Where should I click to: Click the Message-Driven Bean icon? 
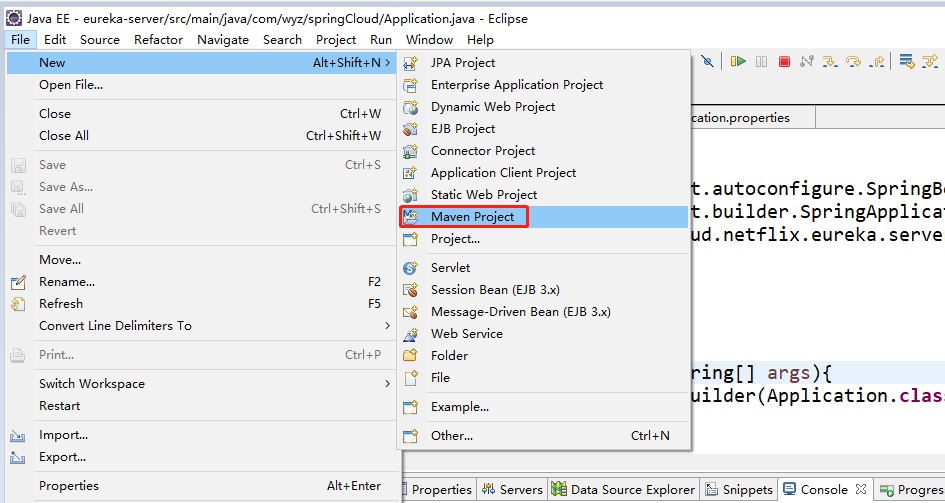tap(410, 312)
